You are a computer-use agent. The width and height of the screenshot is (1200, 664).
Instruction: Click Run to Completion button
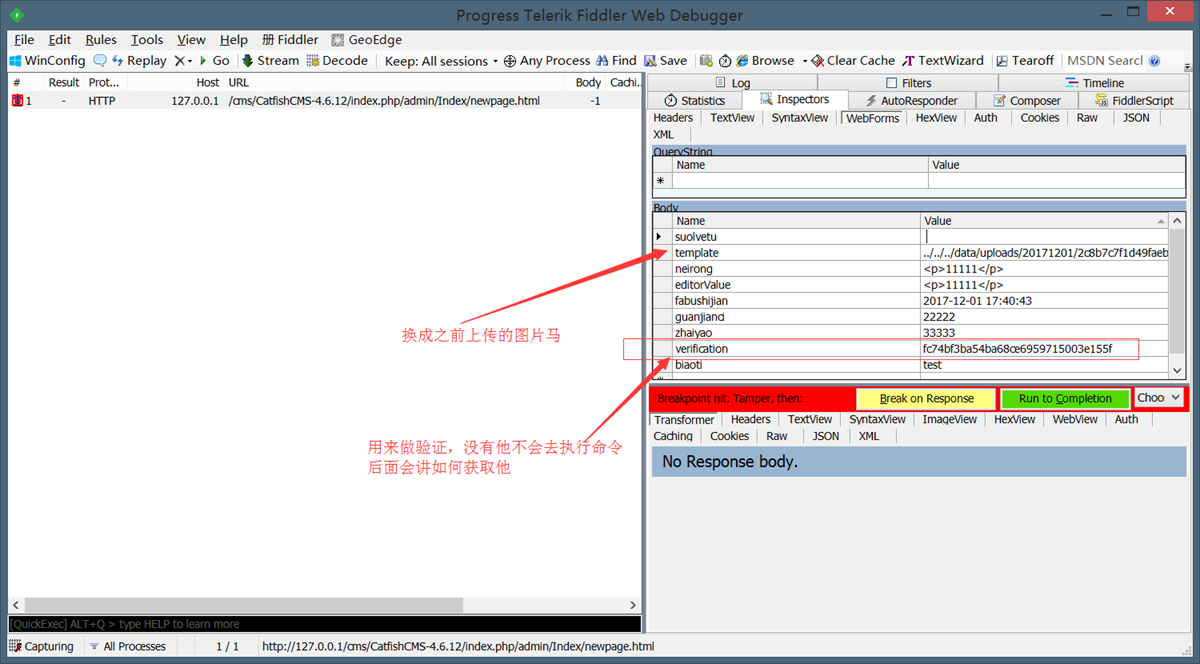click(1065, 398)
